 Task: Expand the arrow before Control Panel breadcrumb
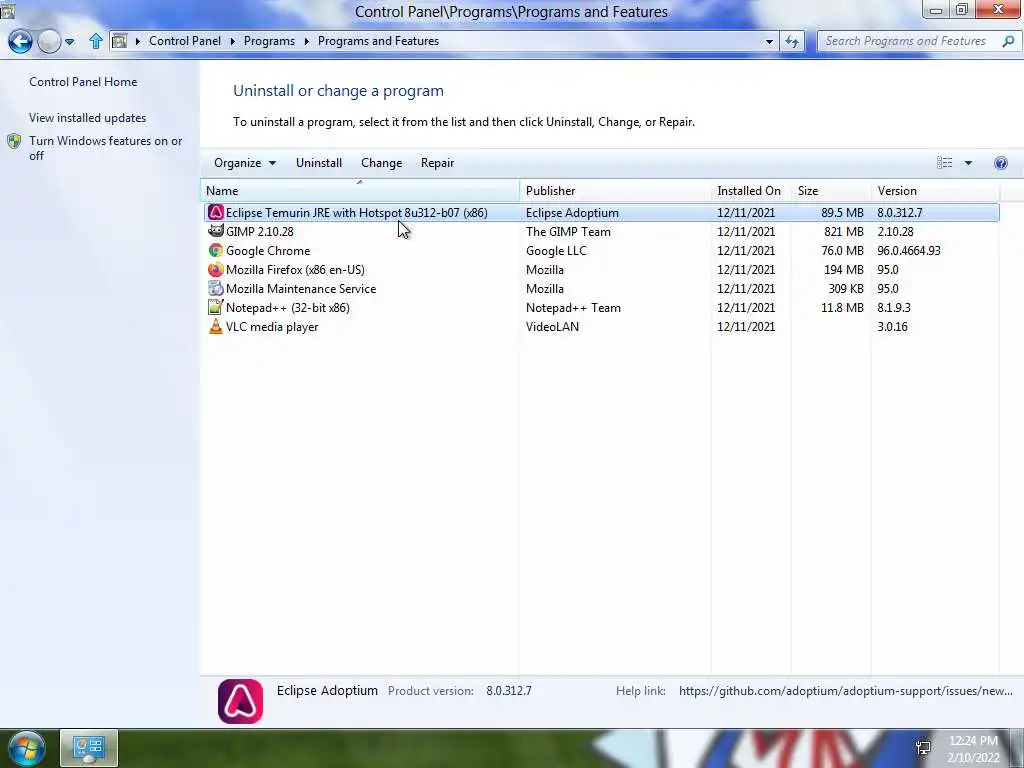tap(138, 41)
